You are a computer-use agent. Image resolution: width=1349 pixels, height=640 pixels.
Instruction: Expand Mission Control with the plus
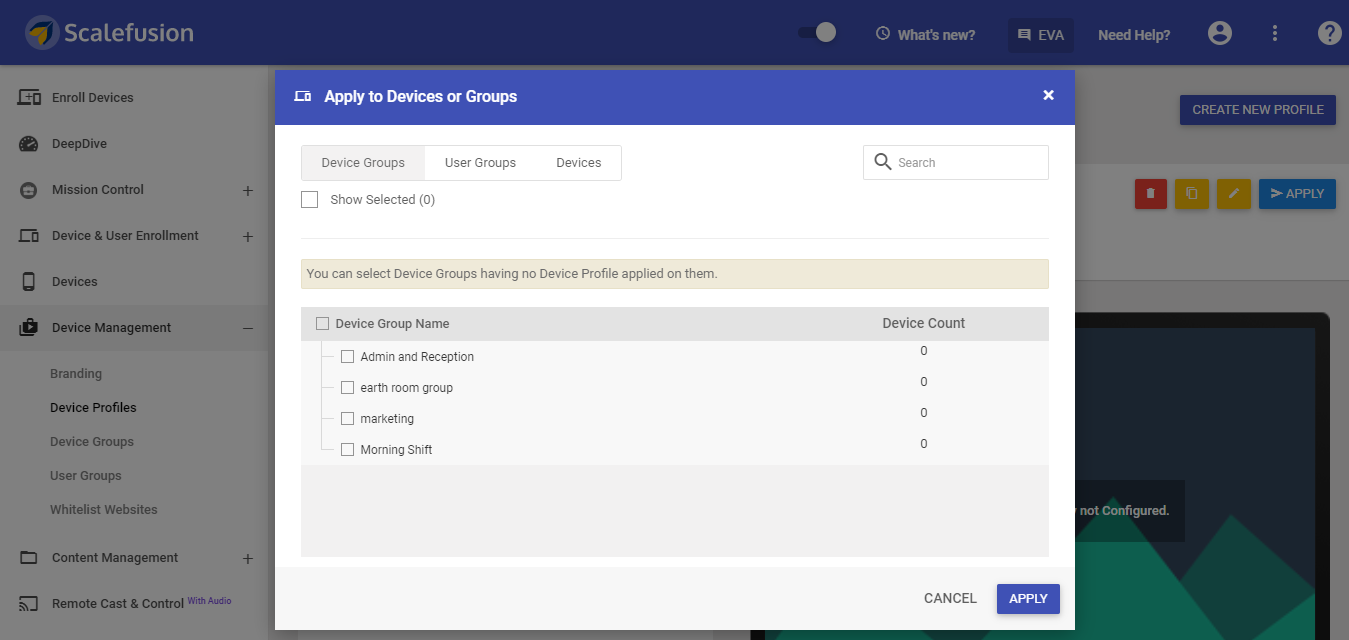pos(248,190)
